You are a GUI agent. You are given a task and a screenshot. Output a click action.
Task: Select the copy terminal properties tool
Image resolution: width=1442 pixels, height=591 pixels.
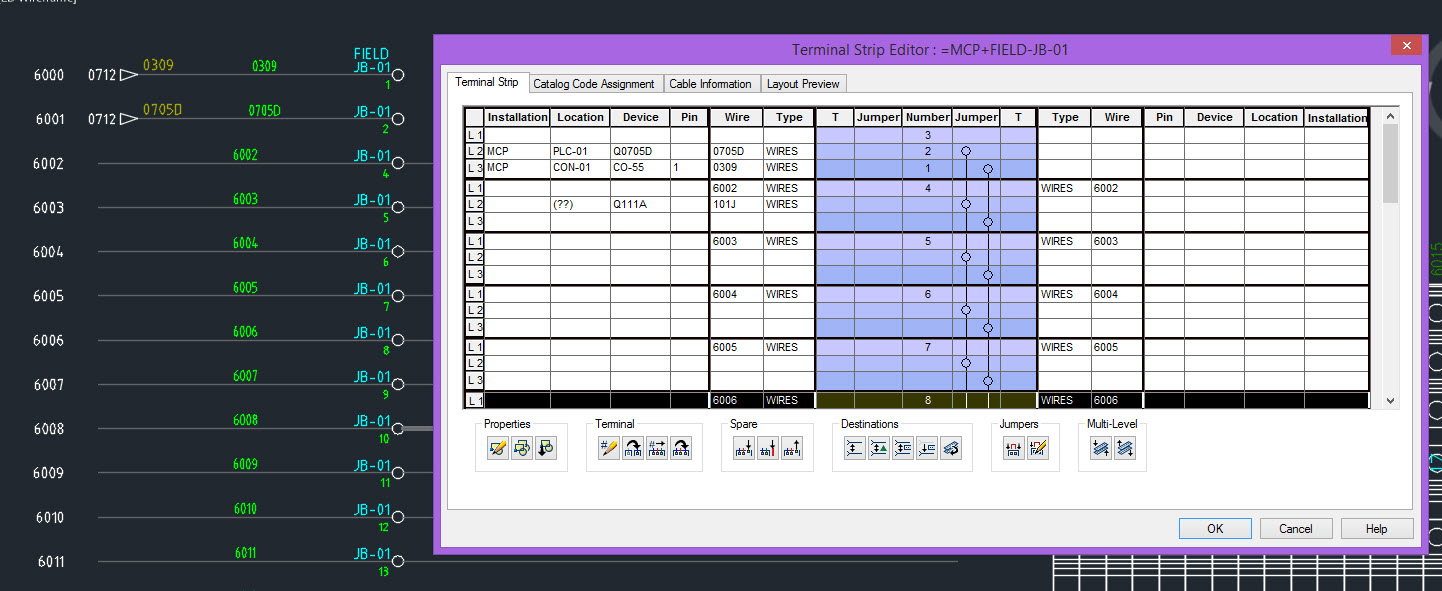pyautogui.click(x=521, y=448)
